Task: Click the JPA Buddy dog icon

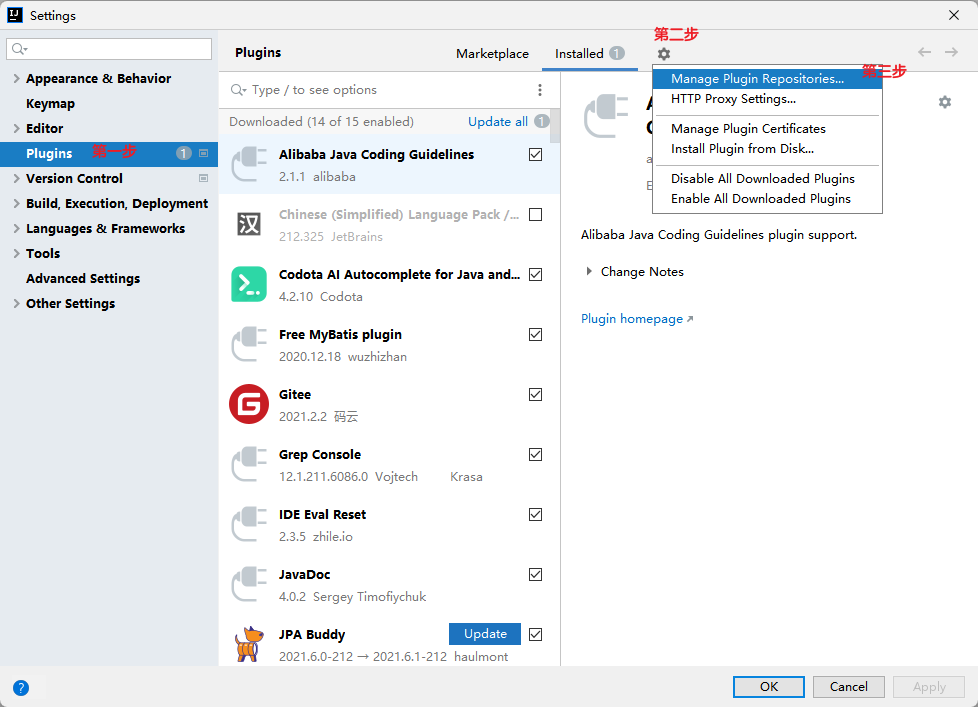Action: point(248,644)
